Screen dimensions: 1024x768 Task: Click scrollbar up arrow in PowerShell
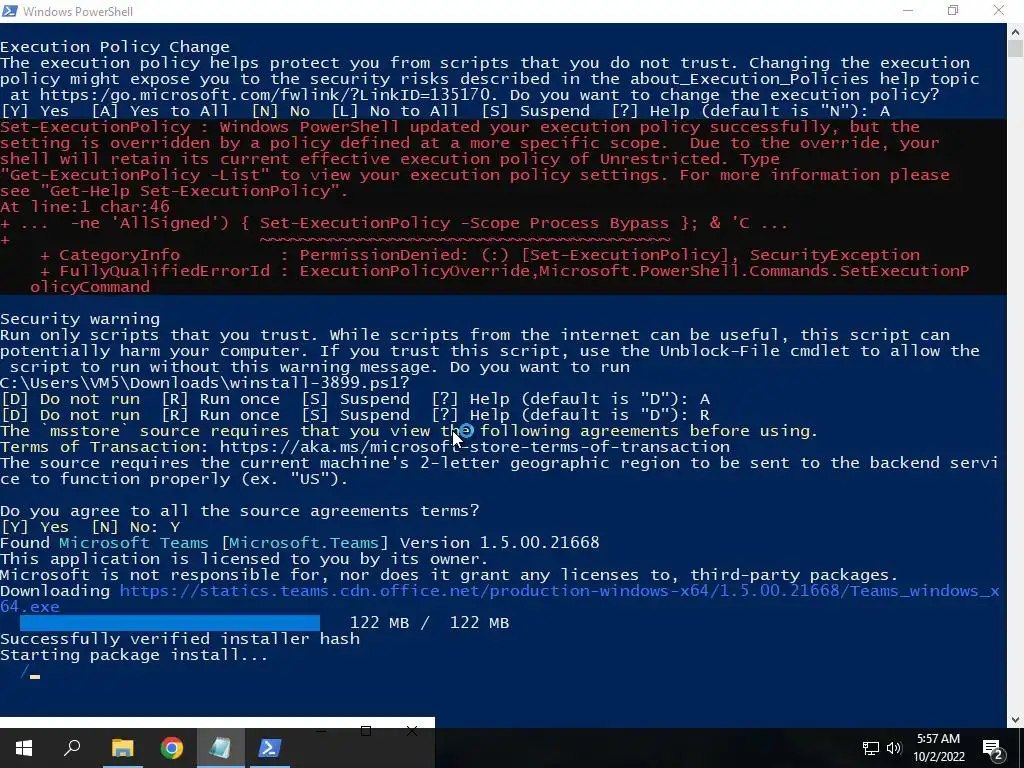click(x=1016, y=31)
